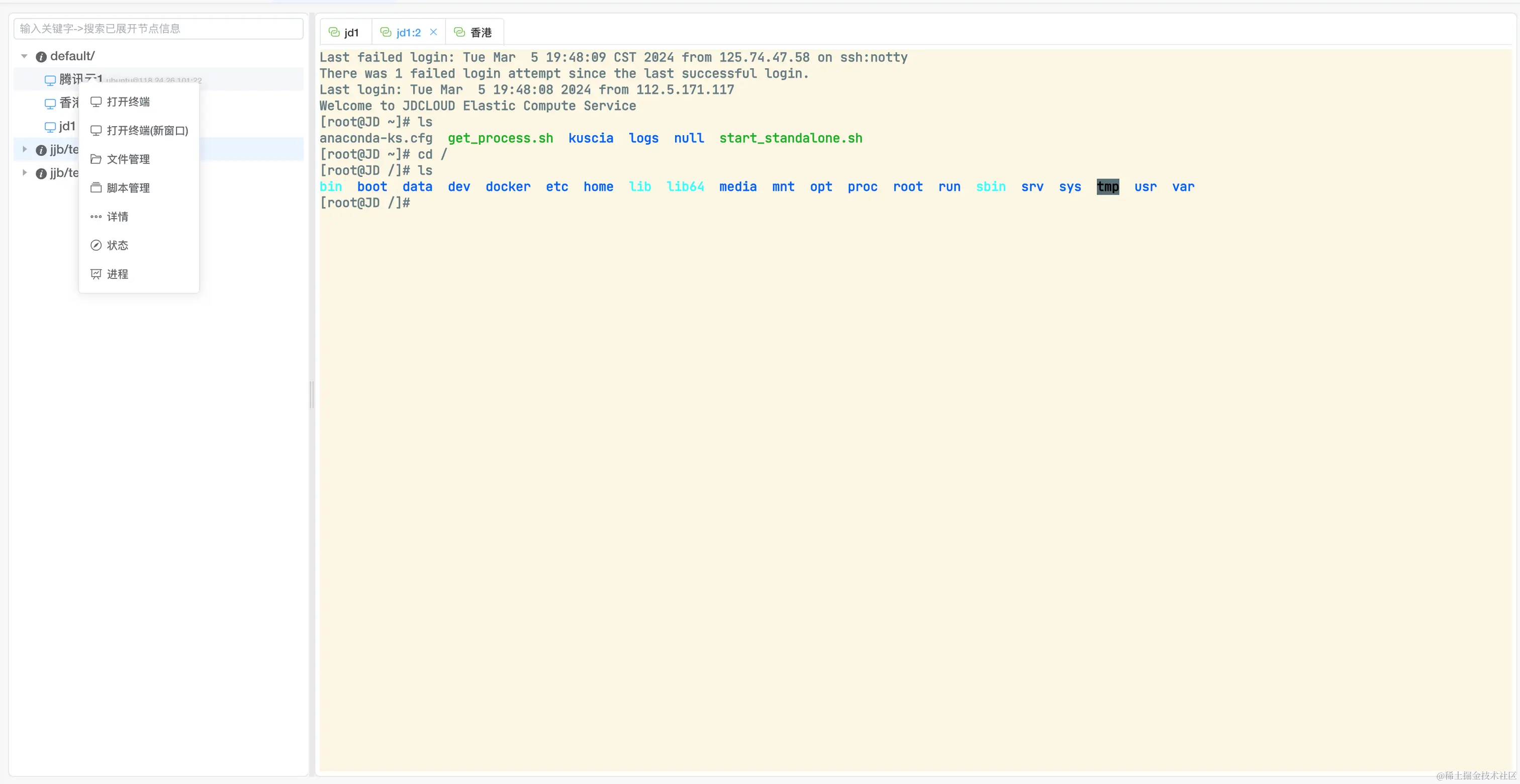
Task: Choose 文件管理 in the context menu
Action: click(x=128, y=159)
